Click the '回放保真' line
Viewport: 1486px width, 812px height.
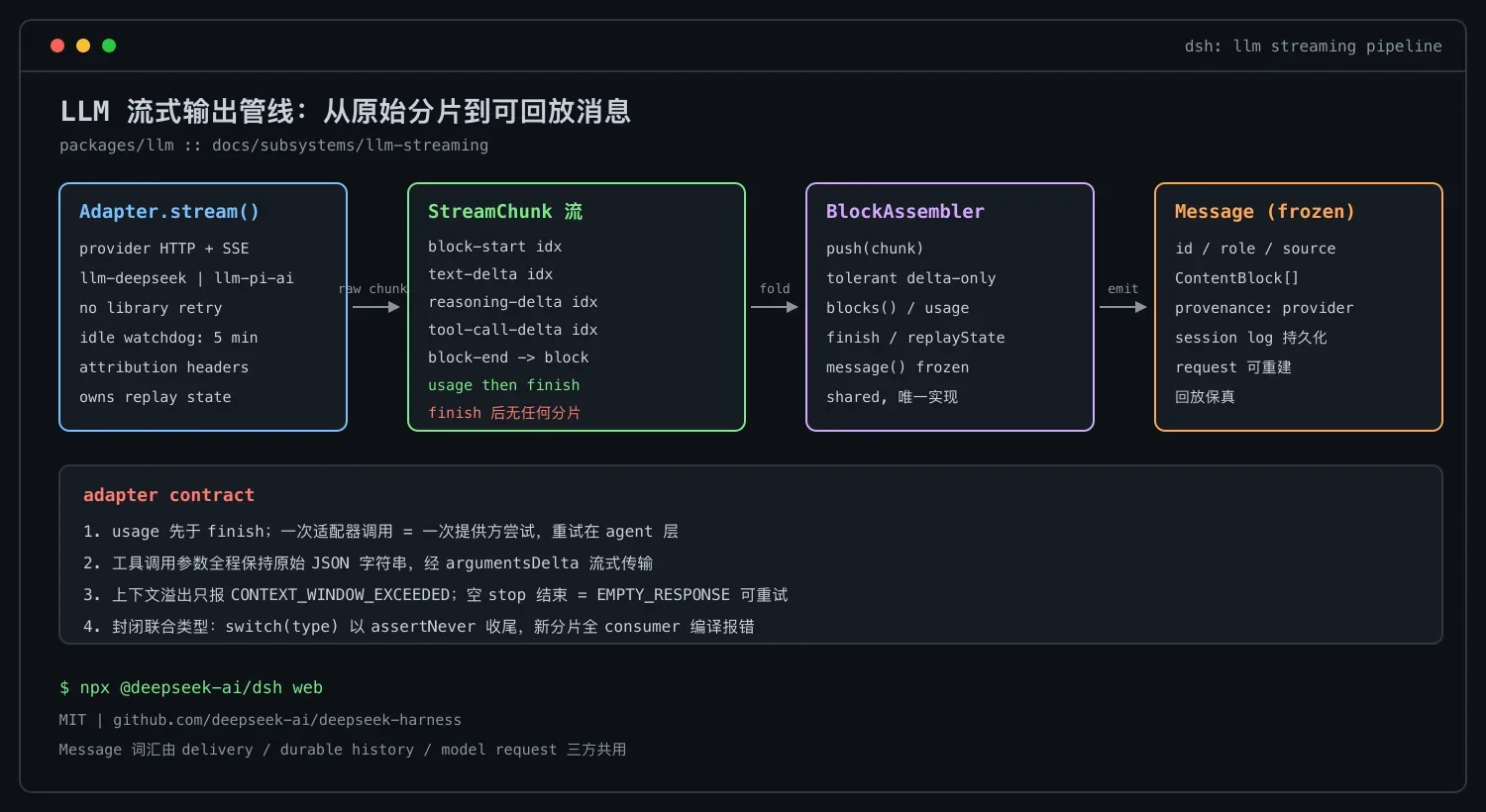(x=1205, y=397)
